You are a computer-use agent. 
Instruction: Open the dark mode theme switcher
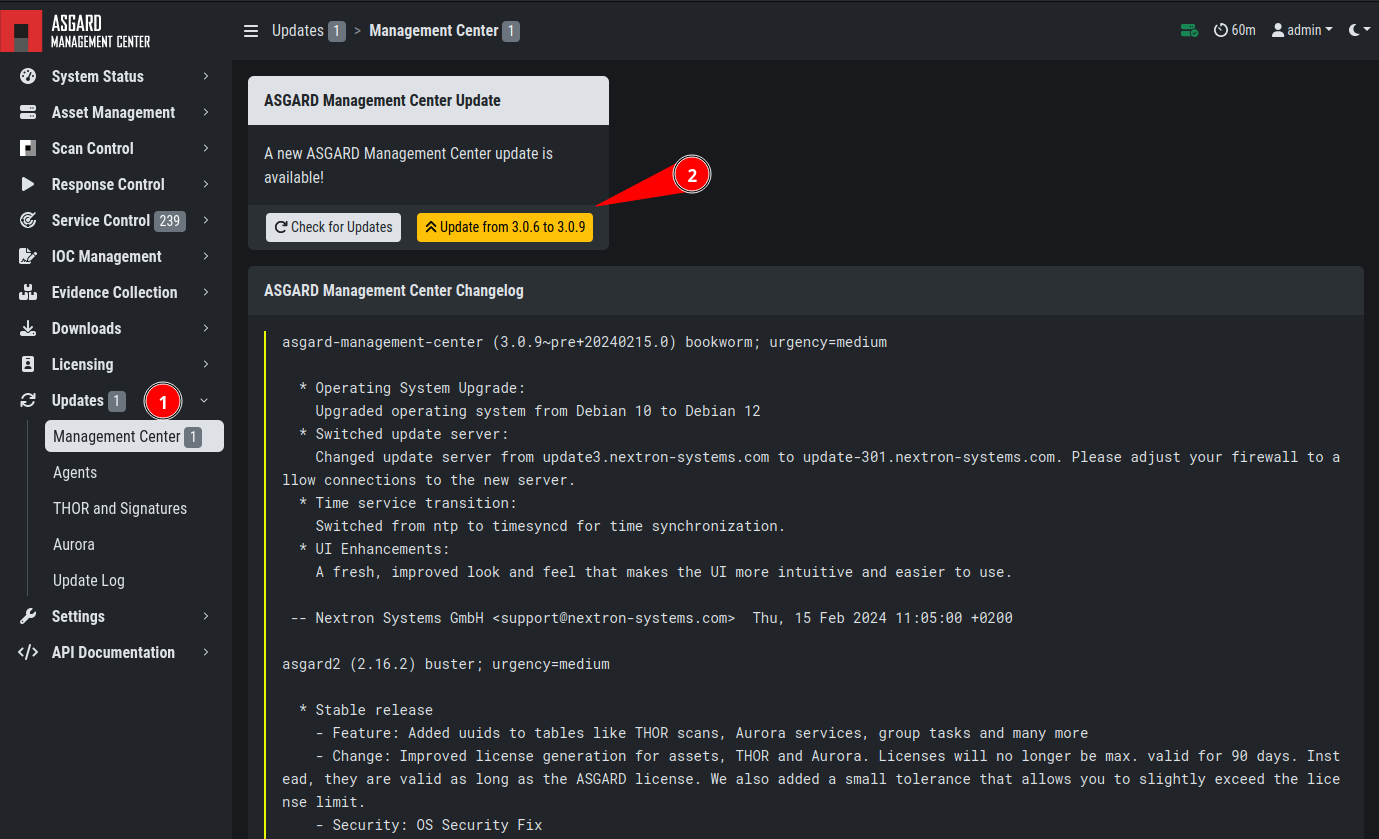tap(1358, 30)
